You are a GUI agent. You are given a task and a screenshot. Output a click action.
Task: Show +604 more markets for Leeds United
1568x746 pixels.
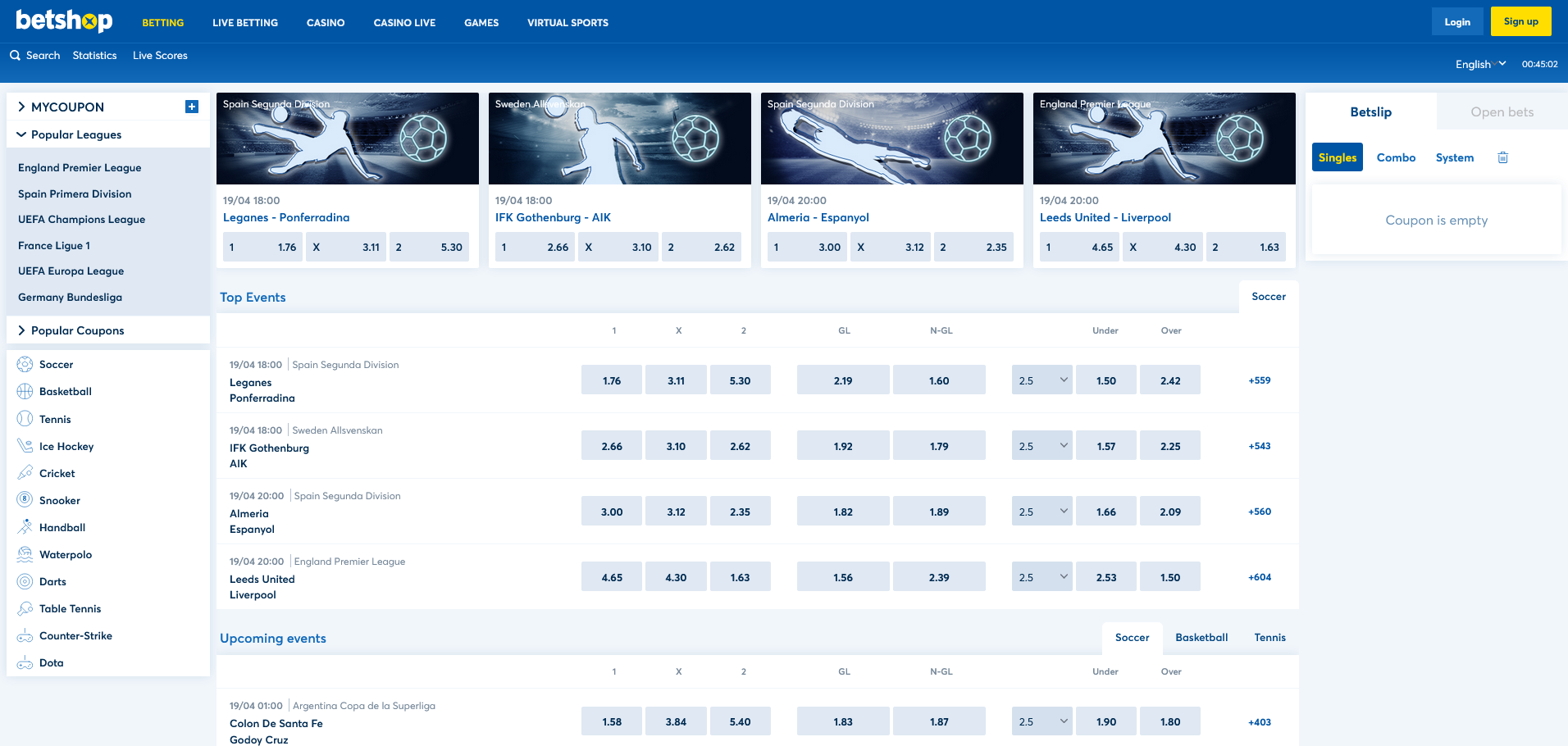[1260, 577]
